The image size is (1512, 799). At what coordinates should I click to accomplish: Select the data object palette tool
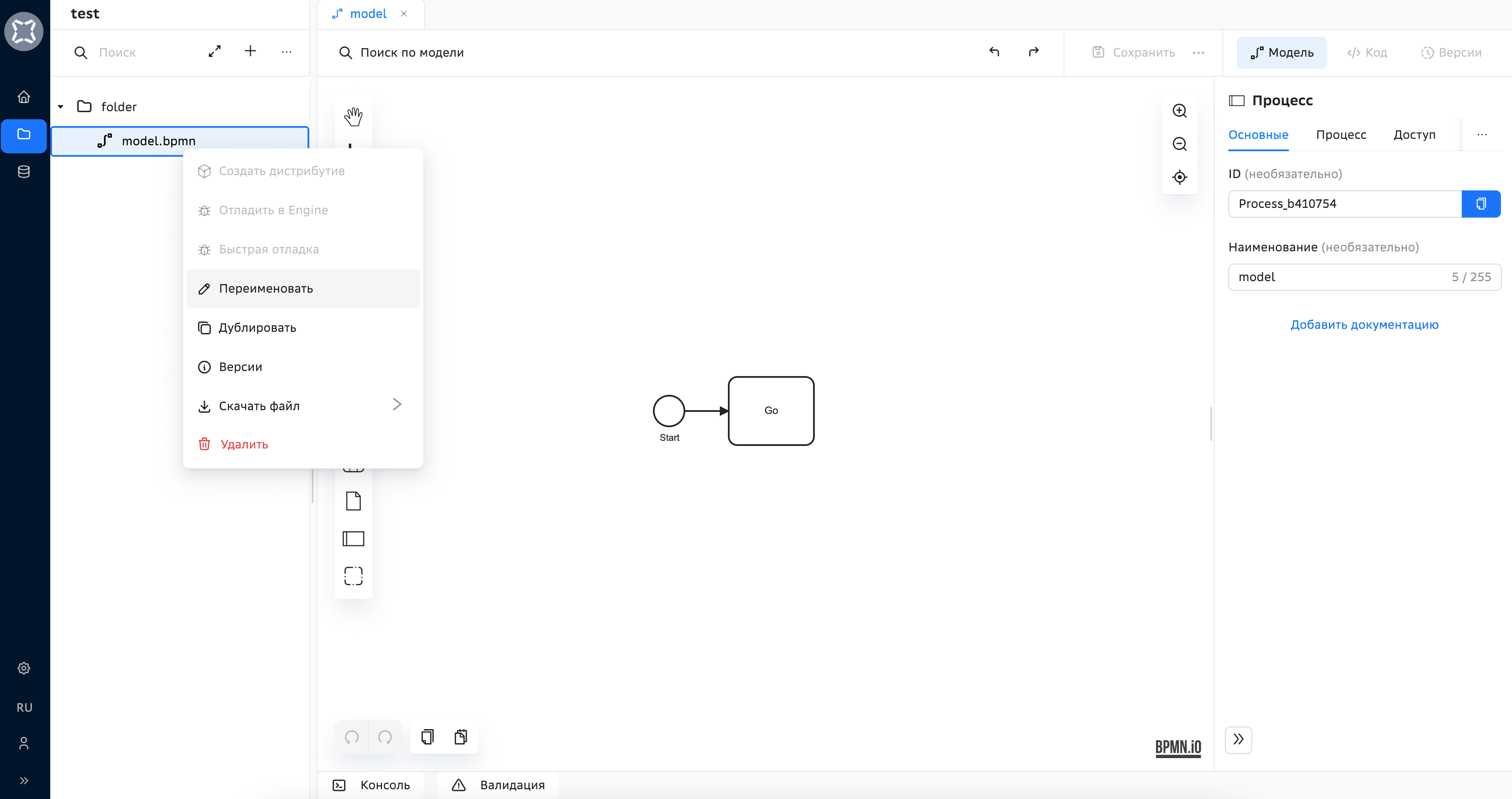pos(353,501)
